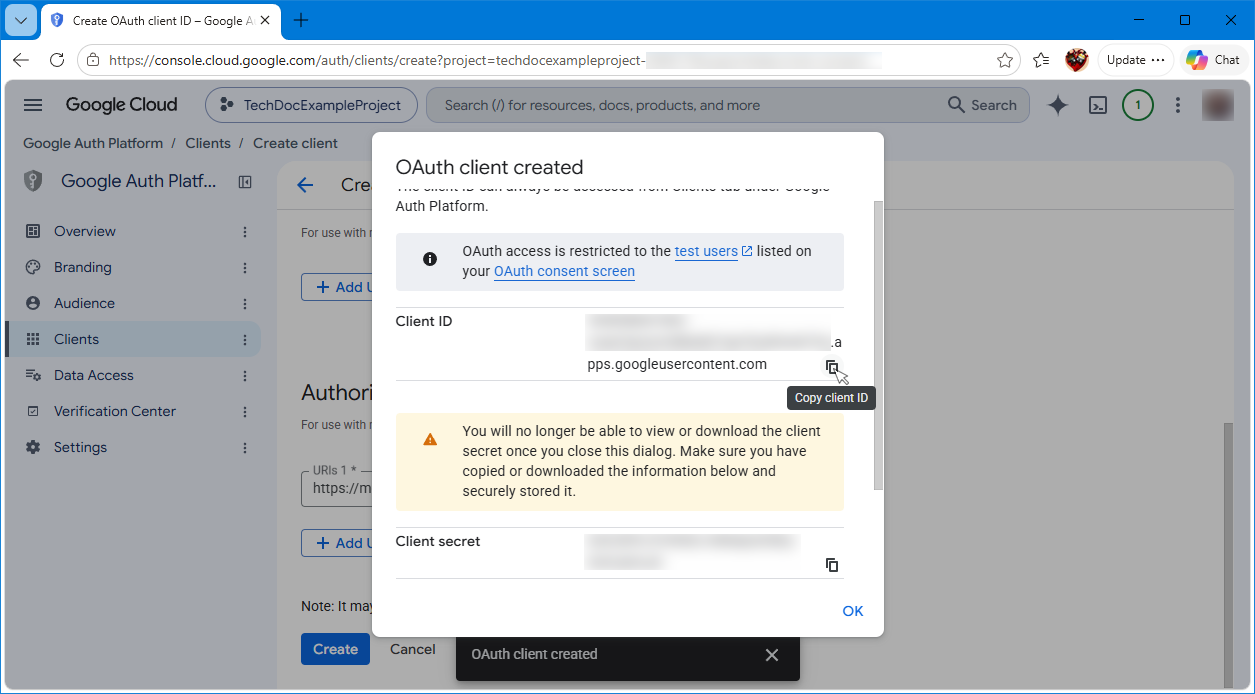
Task: Dismiss the OAuth client created toast
Action: (x=771, y=655)
